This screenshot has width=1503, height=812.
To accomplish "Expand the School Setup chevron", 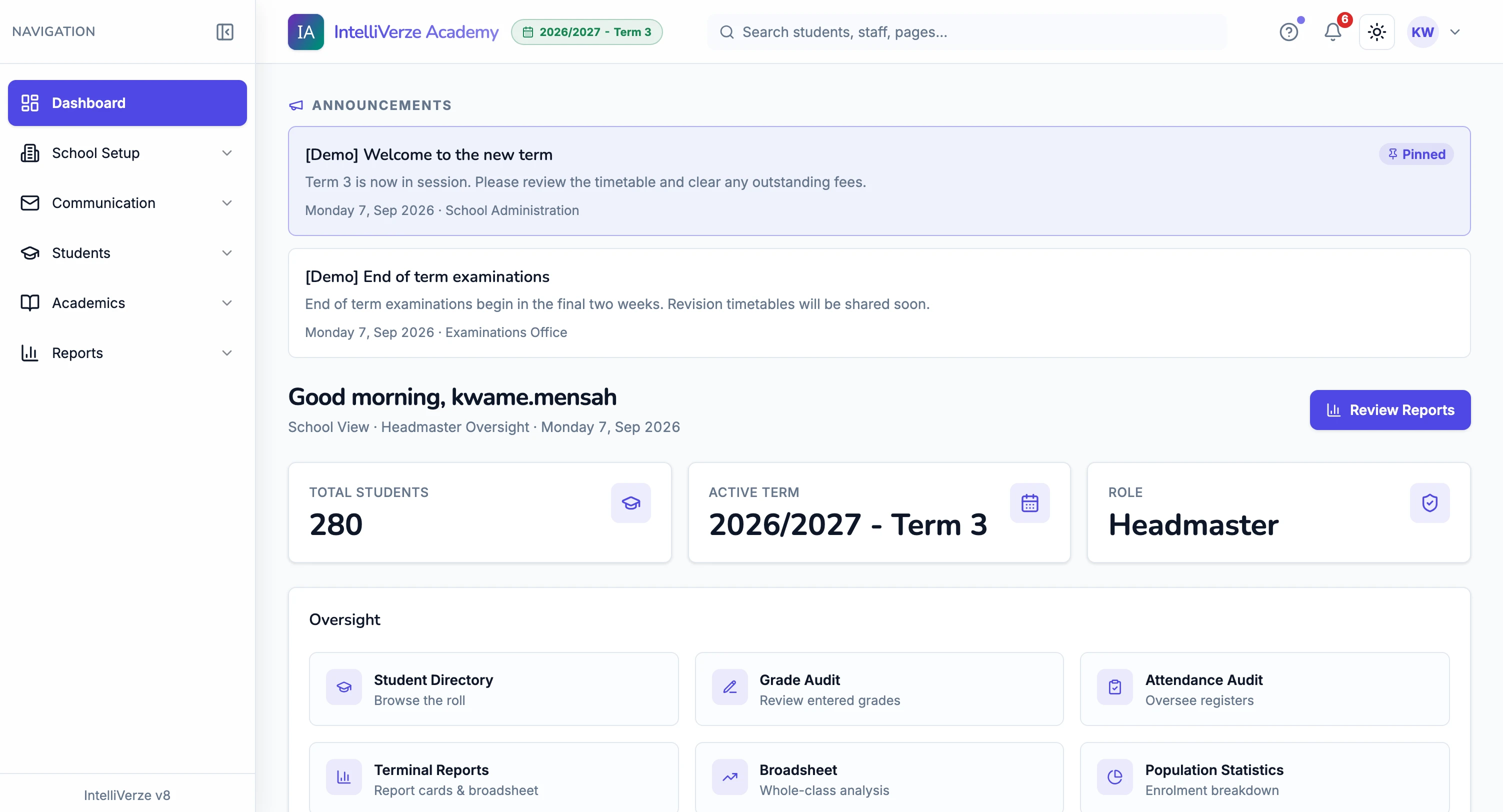I will click(x=227, y=153).
